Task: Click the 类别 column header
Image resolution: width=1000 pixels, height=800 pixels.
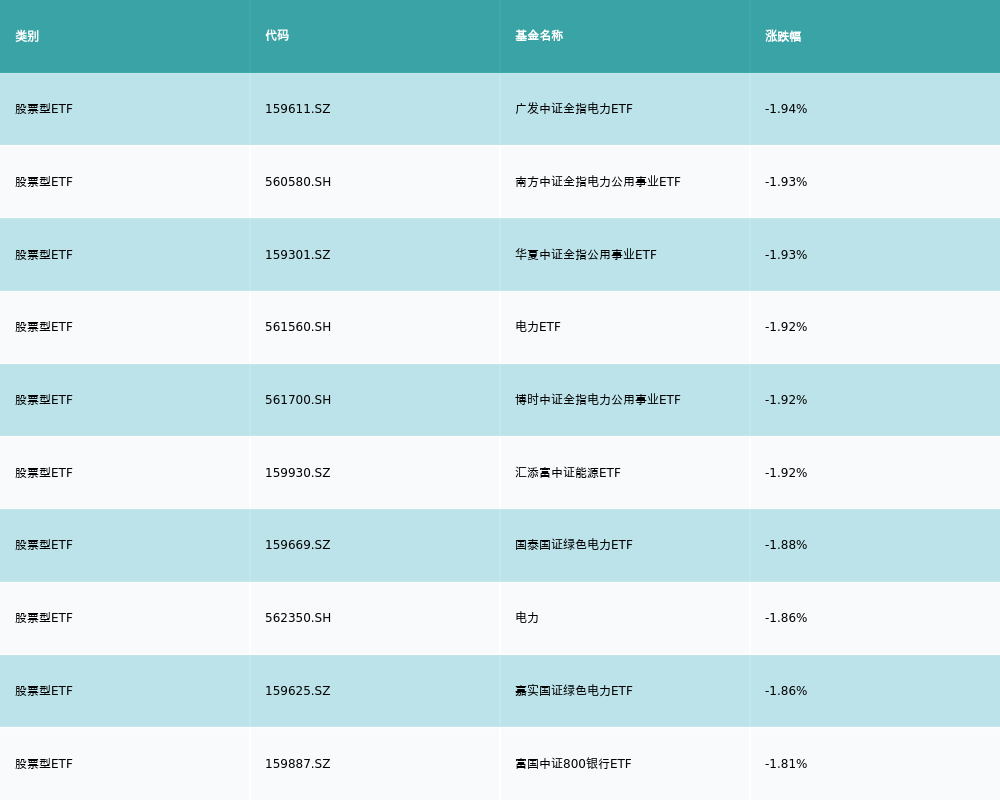Action: pyautogui.click(x=27, y=36)
